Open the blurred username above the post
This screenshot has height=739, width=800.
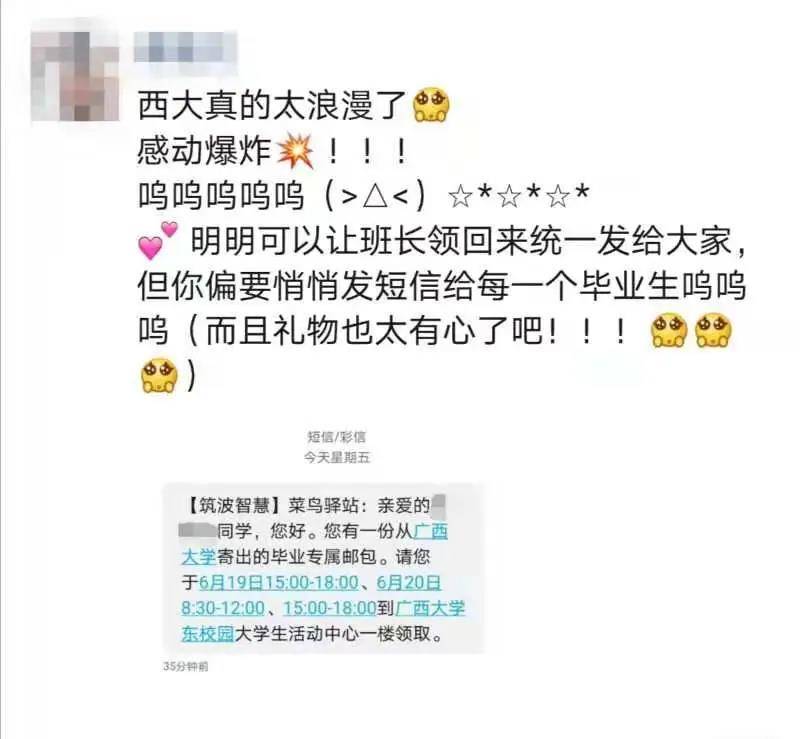[186, 47]
